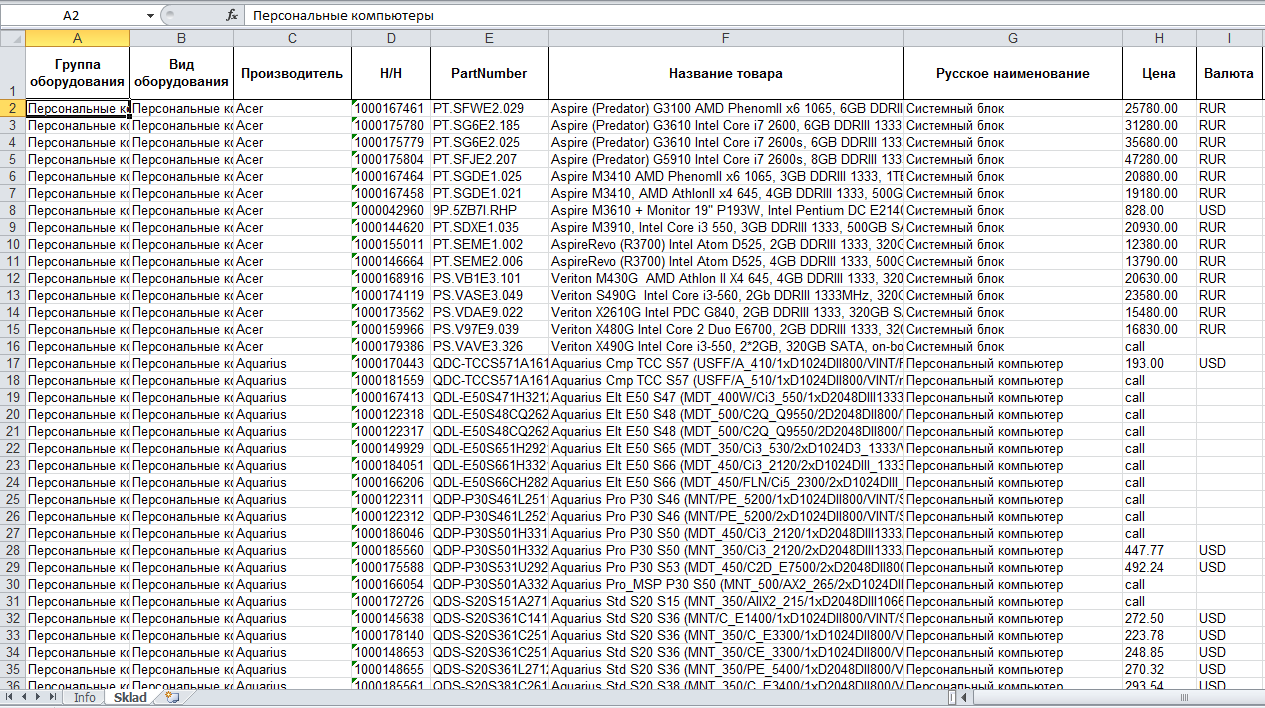
Task: Jump to last sheet with the navigation arrow
Action: (x=54, y=696)
